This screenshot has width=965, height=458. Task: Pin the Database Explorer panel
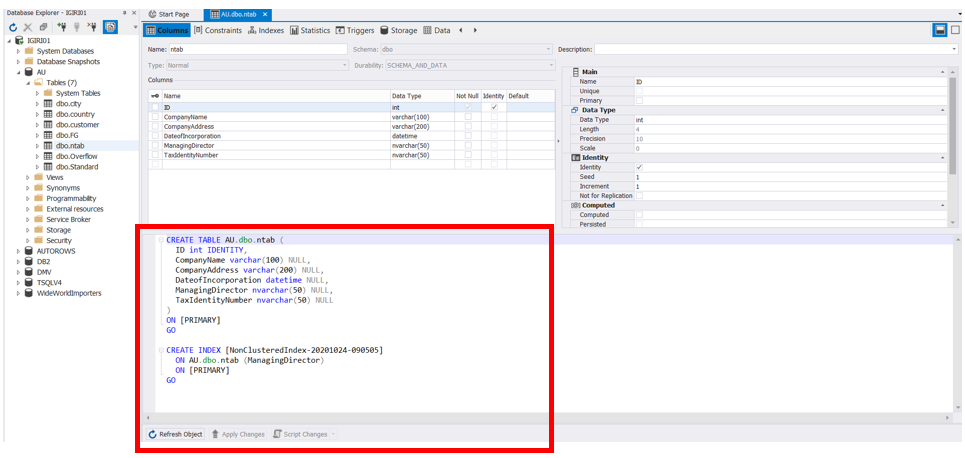tap(124, 12)
